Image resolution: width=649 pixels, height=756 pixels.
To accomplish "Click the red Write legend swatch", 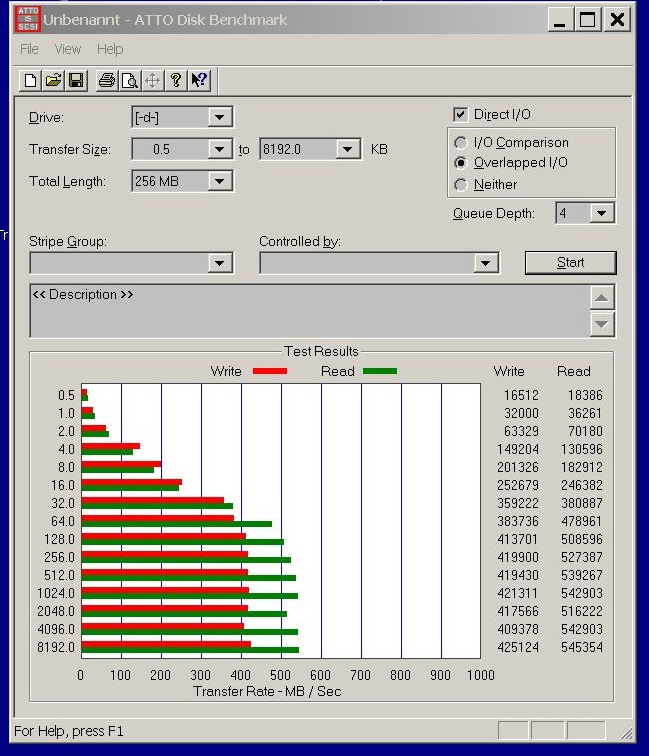I will coord(270,371).
